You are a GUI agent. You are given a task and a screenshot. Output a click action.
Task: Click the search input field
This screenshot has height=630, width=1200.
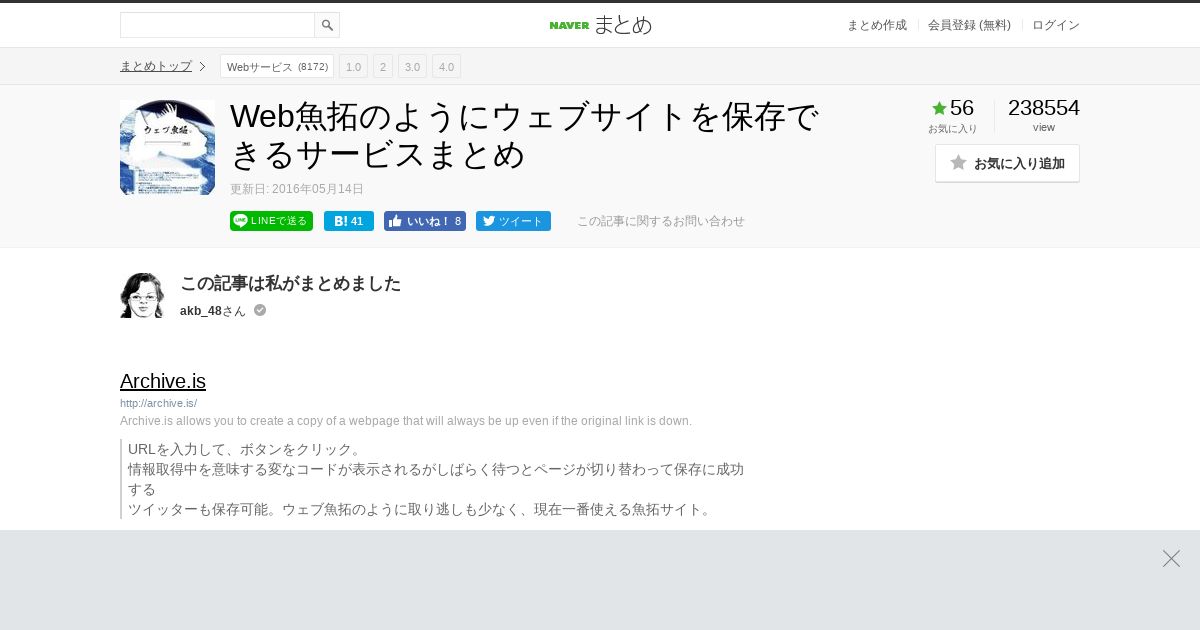tap(217, 25)
